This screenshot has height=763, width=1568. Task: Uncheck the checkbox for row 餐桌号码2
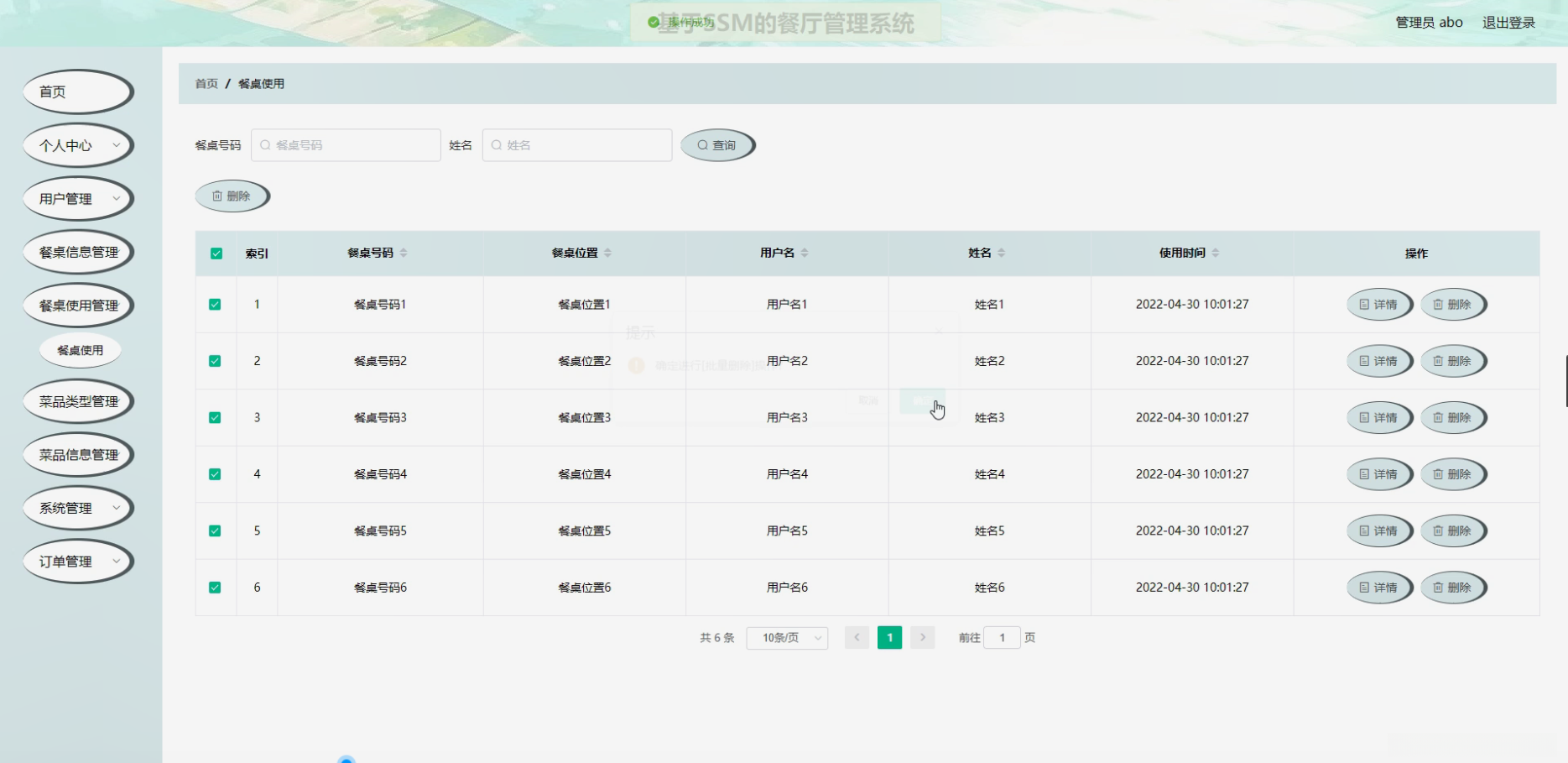pos(215,361)
